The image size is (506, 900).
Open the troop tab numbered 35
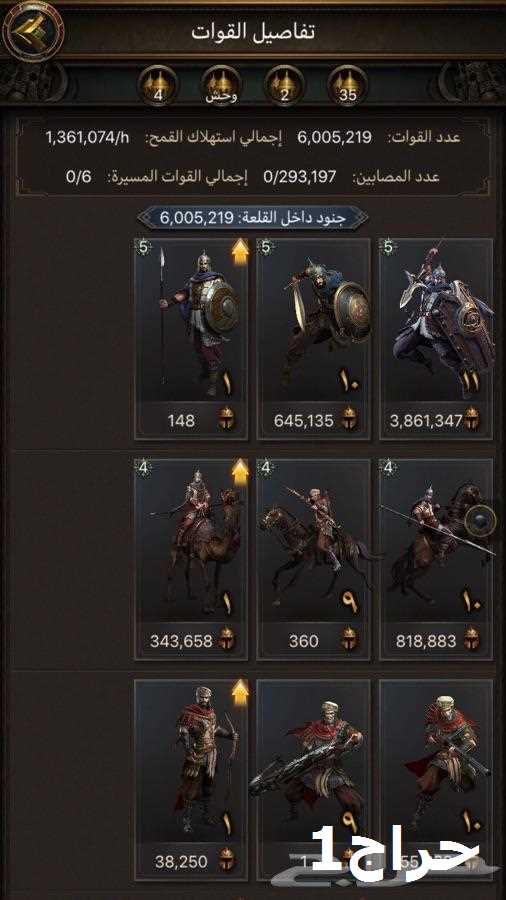(347, 86)
